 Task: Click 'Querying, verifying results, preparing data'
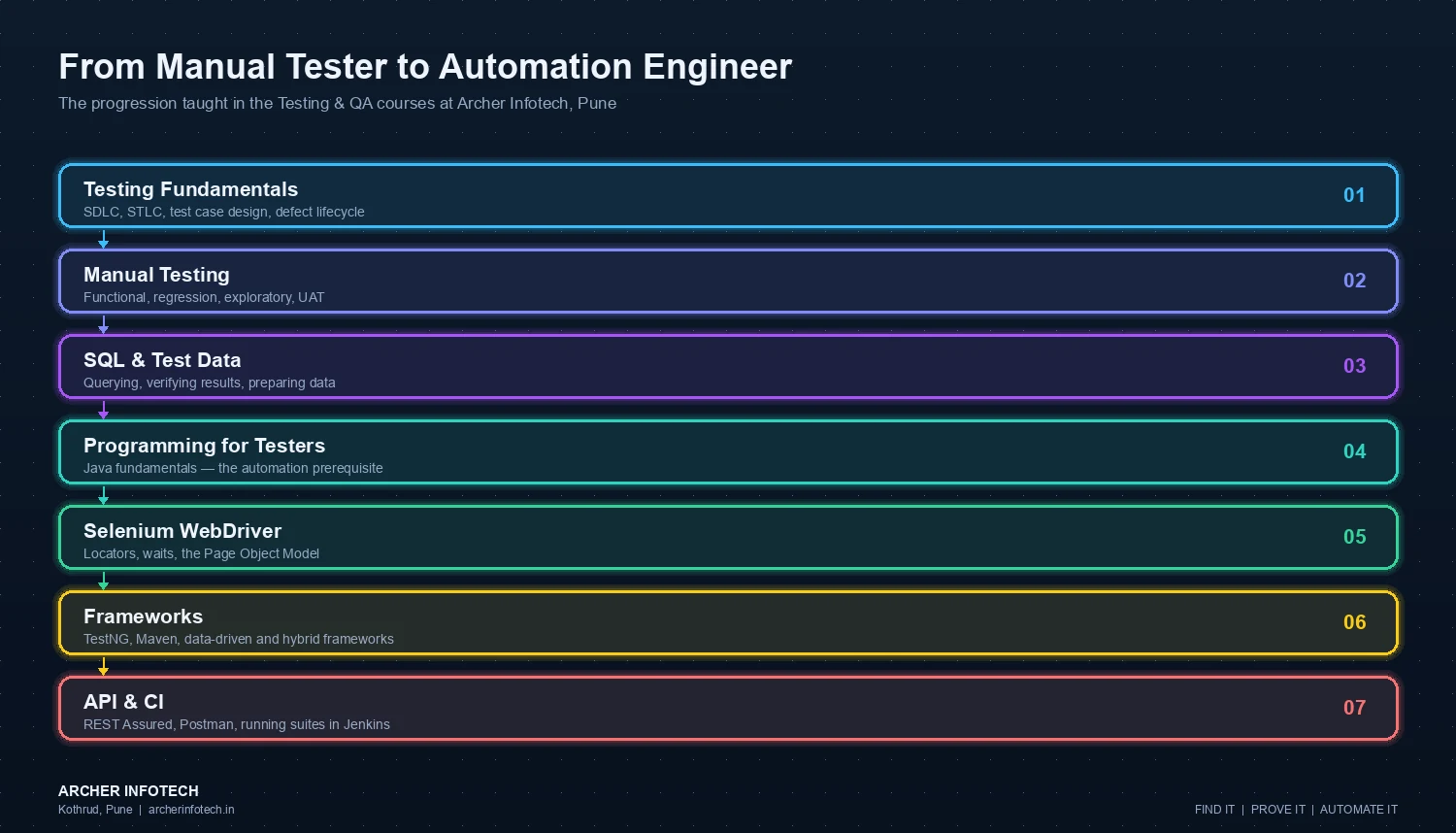[x=210, y=383]
